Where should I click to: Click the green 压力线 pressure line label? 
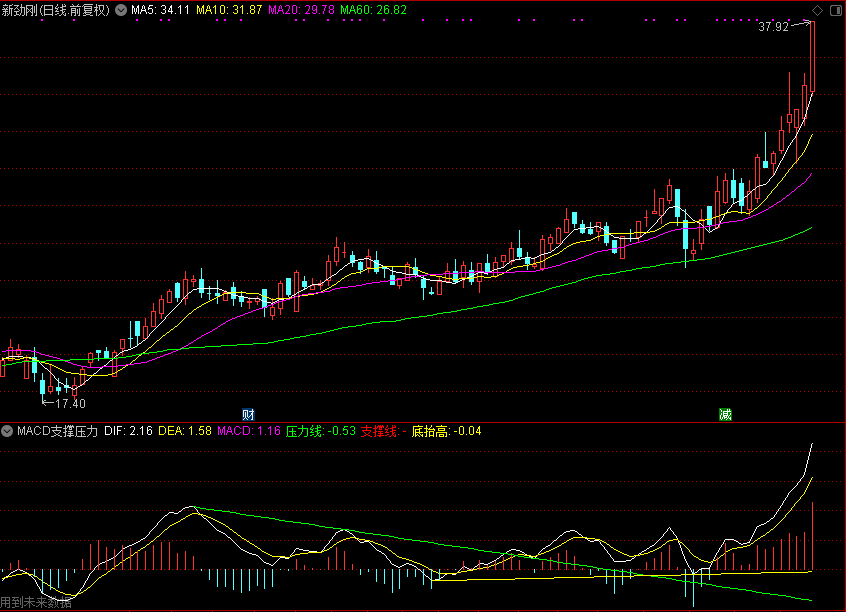[x=320, y=432]
